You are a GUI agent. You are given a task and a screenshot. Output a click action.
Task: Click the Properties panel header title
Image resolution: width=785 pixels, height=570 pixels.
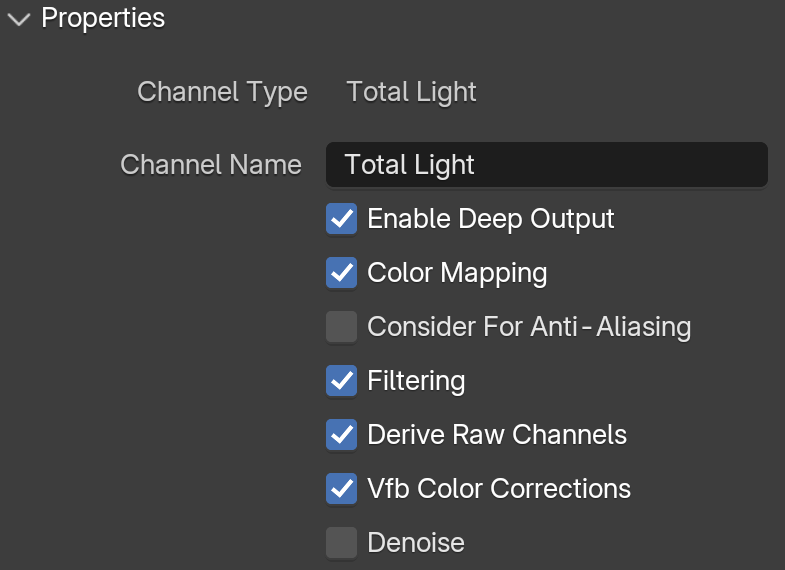103,19
